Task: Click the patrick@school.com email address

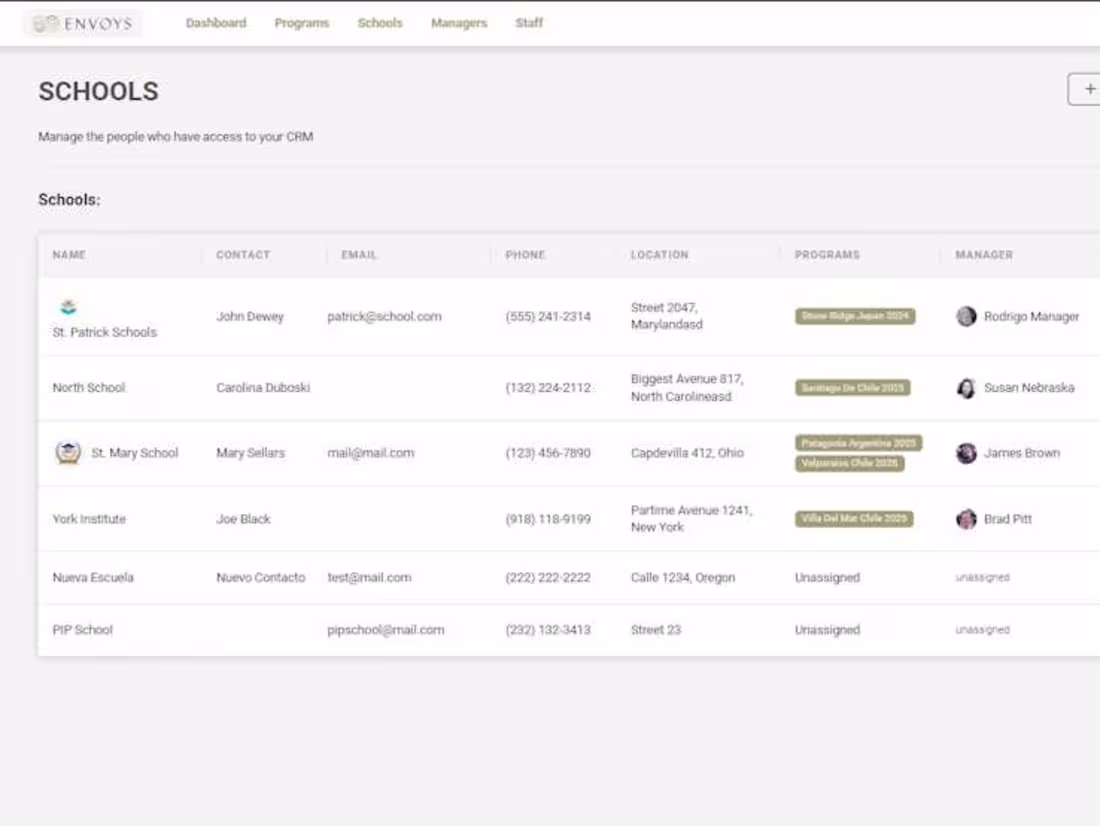Action: coord(385,316)
